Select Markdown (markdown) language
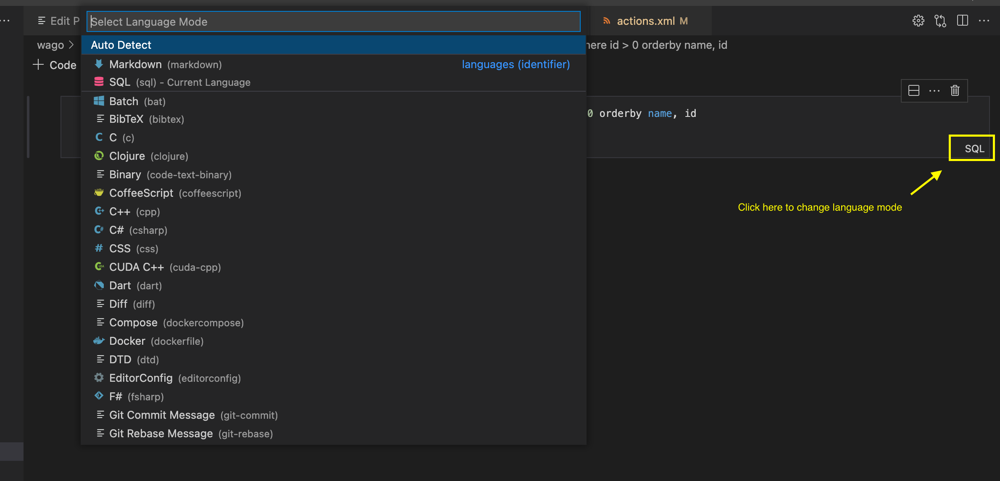This screenshot has height=481, width=1000. tap(334, 64)
